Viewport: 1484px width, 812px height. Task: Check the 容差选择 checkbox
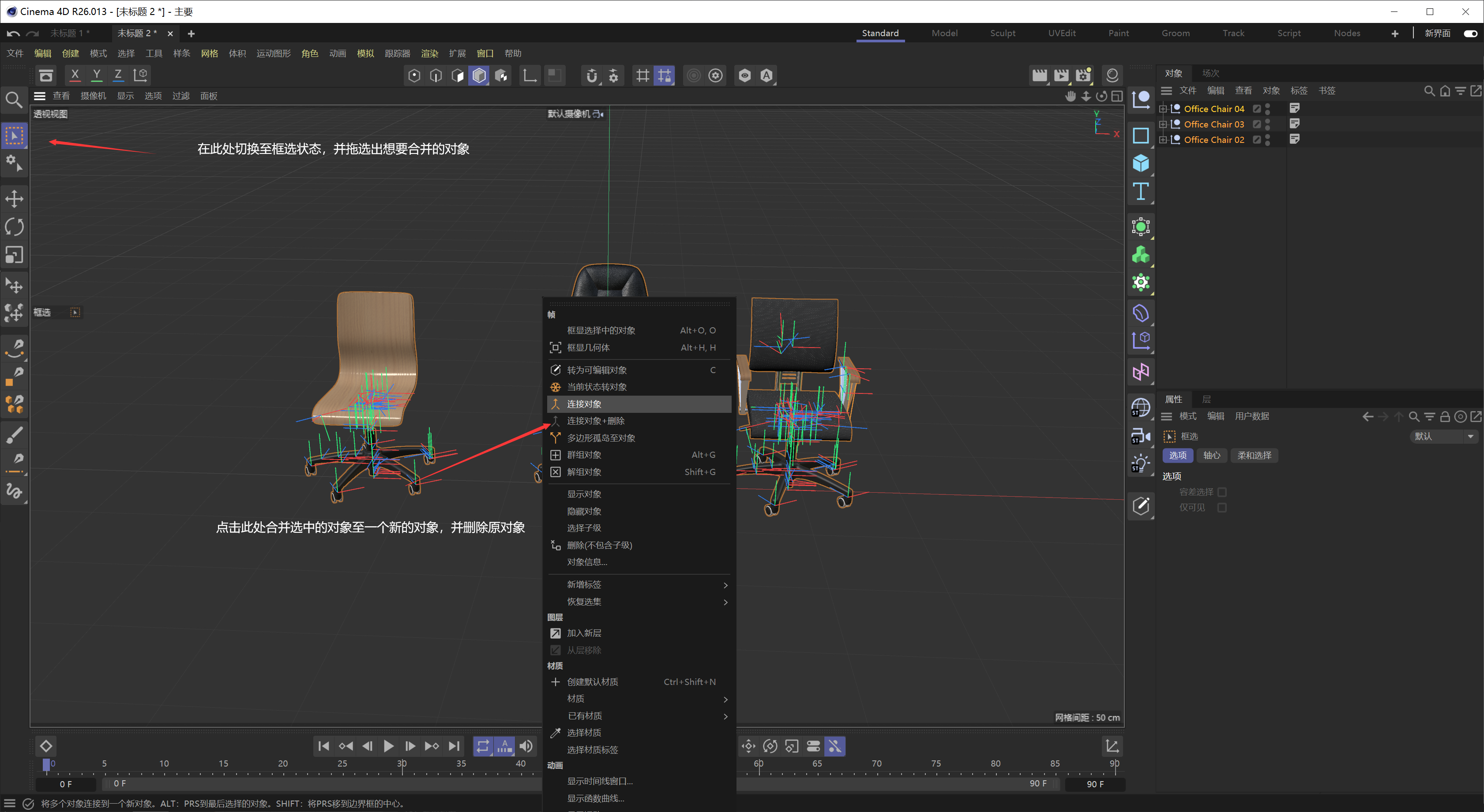coord(1222,492)
